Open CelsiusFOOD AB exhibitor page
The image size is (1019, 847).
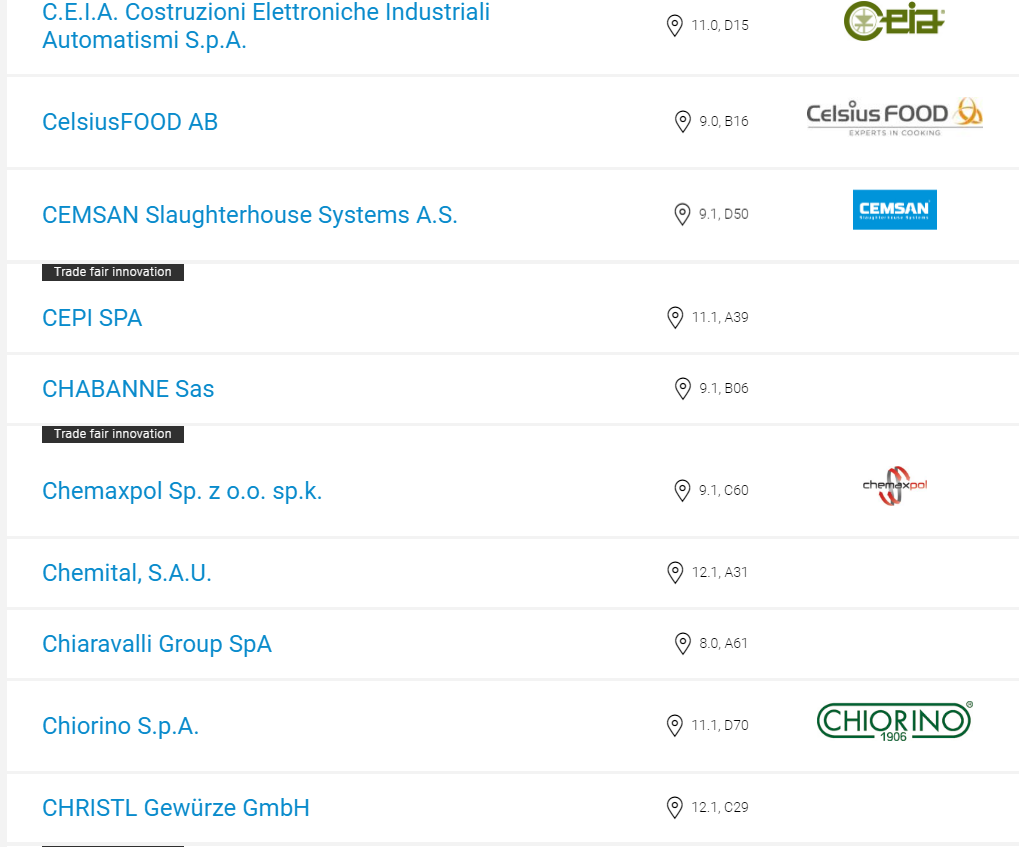130,122
